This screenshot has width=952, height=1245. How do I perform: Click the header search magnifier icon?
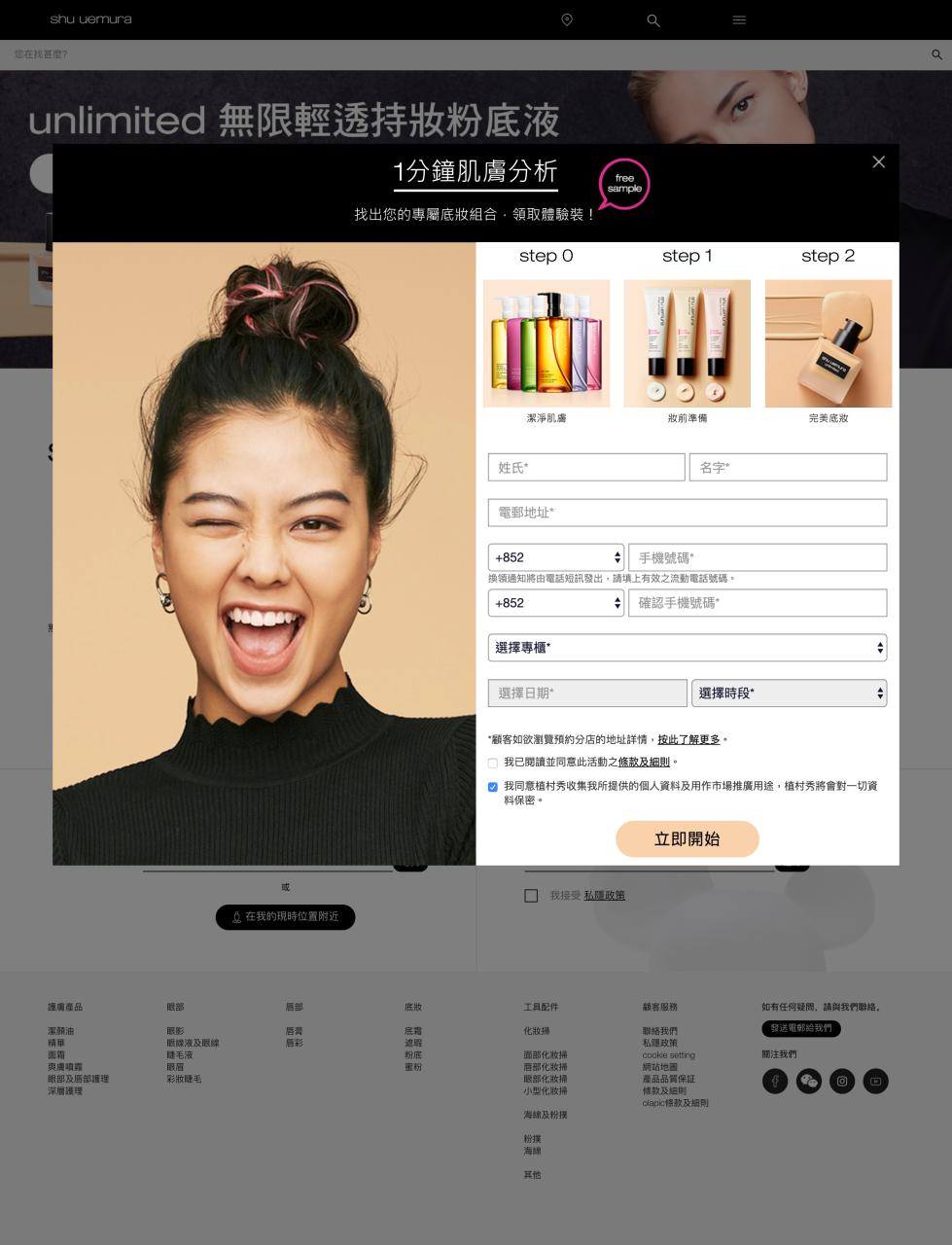point(653,19)
